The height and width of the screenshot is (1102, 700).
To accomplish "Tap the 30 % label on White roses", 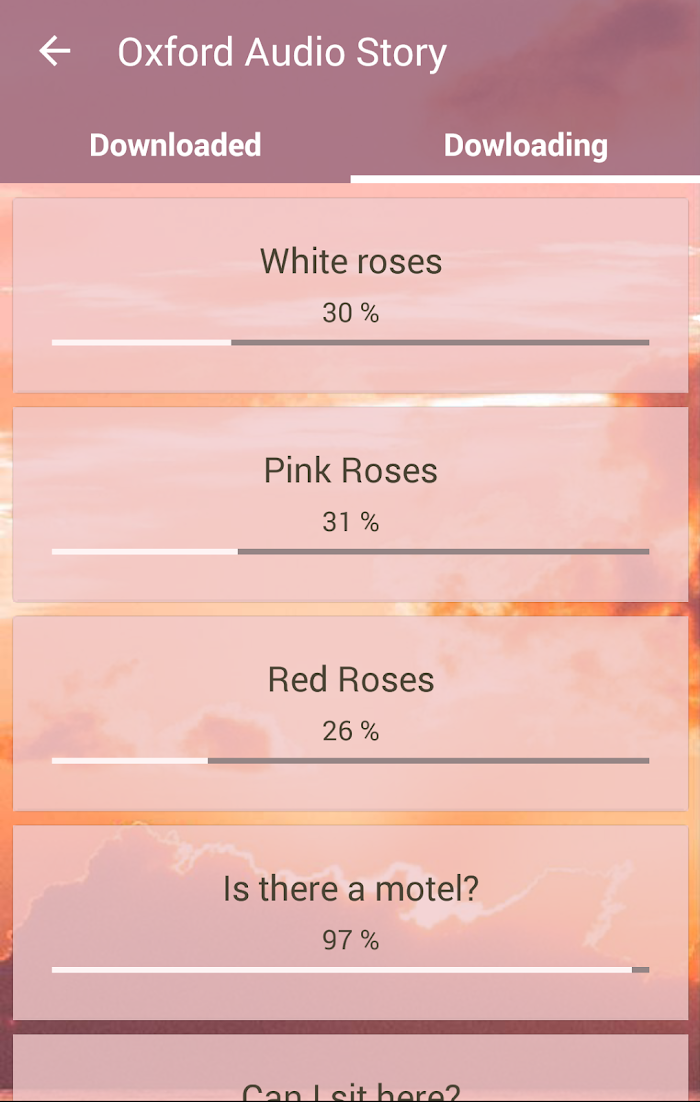I will coord(350,313).
